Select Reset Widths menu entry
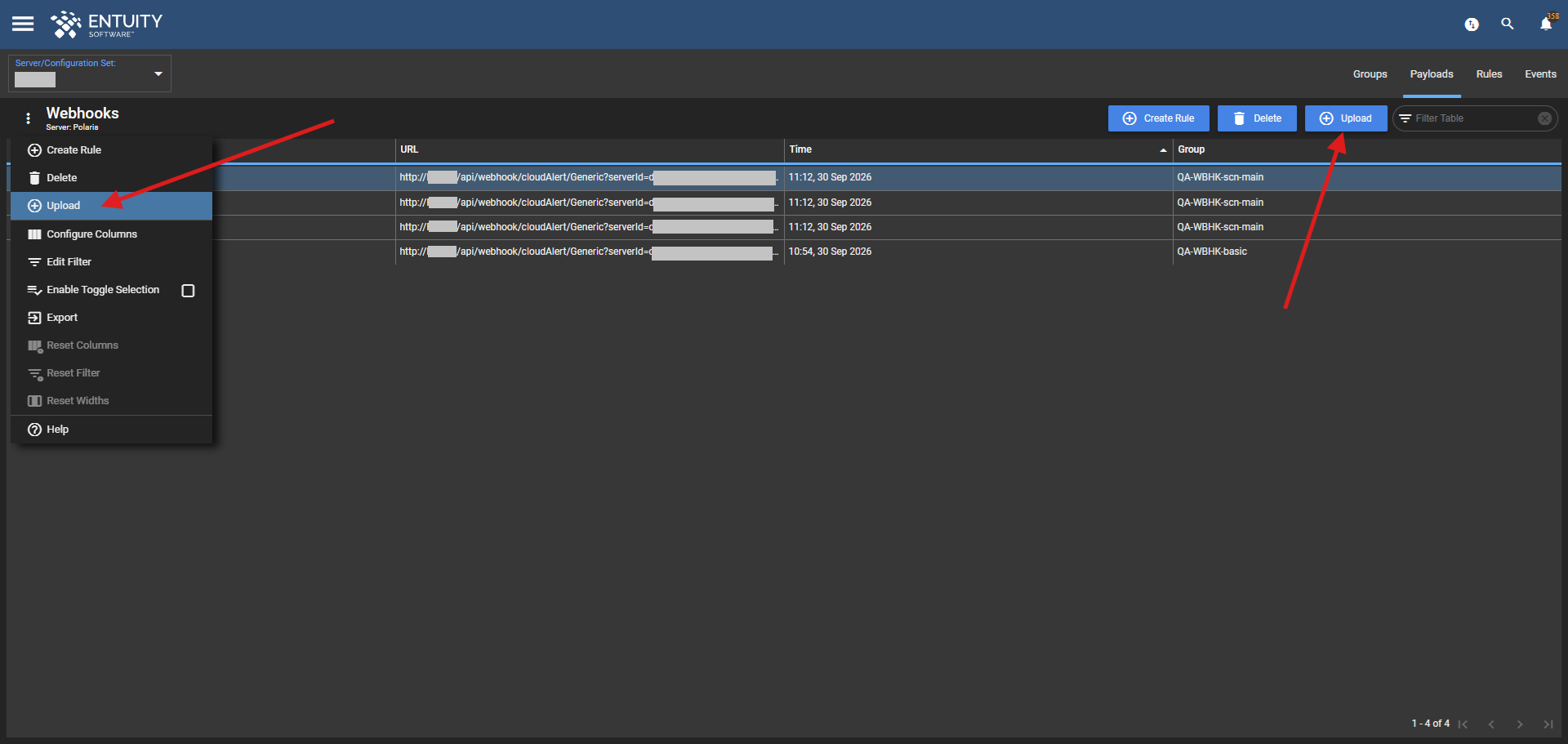 tap(111, 401)
